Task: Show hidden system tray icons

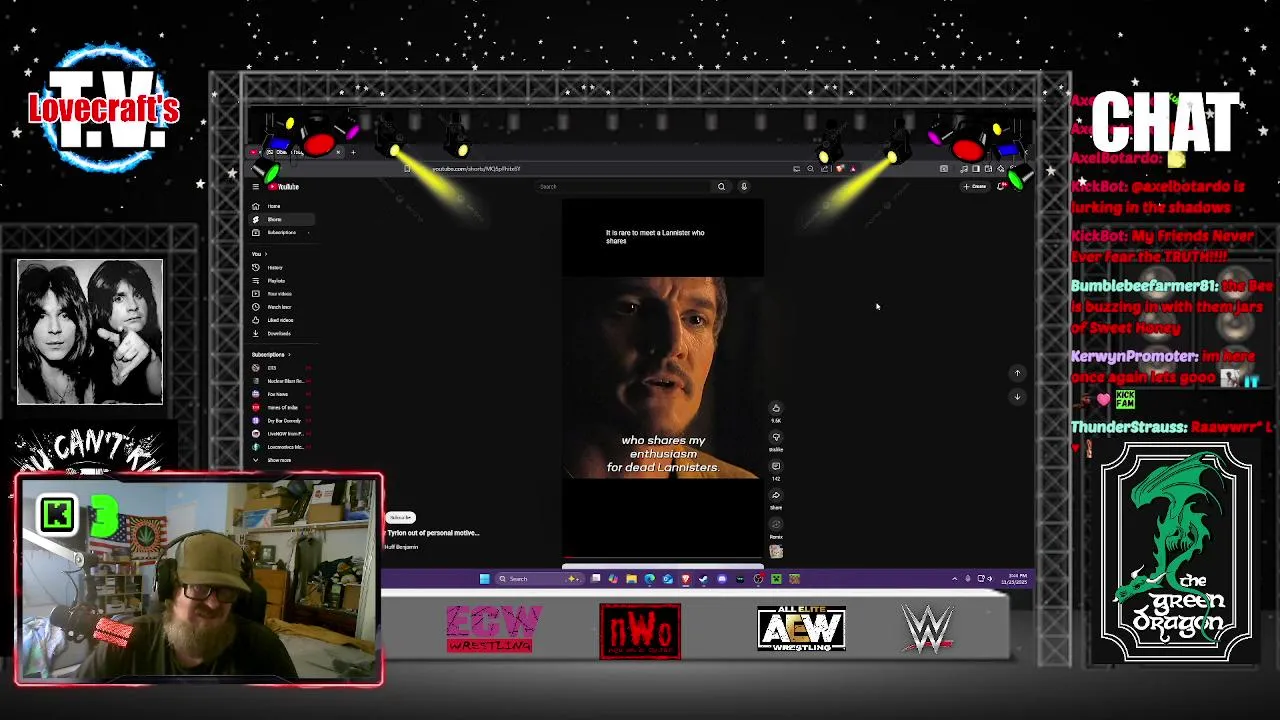Action: [954, 579]
